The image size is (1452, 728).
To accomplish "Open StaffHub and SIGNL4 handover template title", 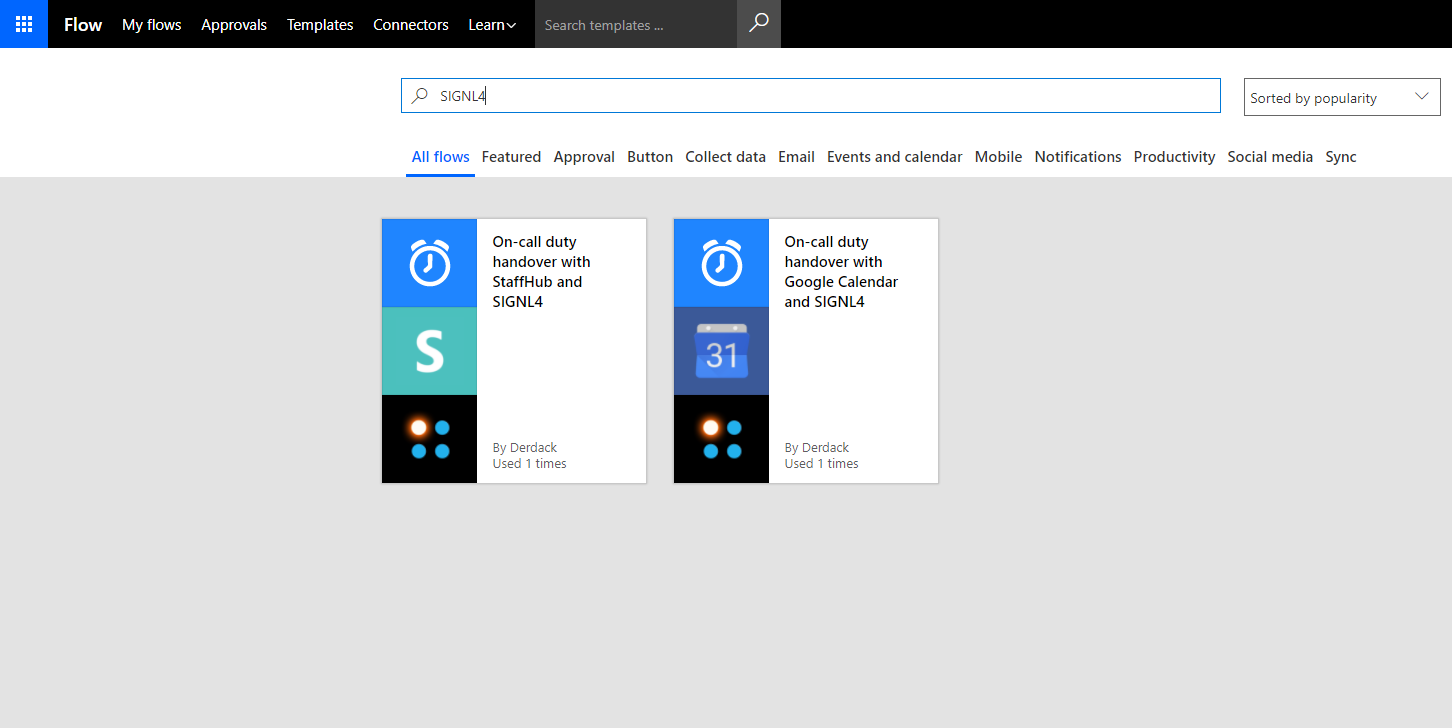I will 542,272.
